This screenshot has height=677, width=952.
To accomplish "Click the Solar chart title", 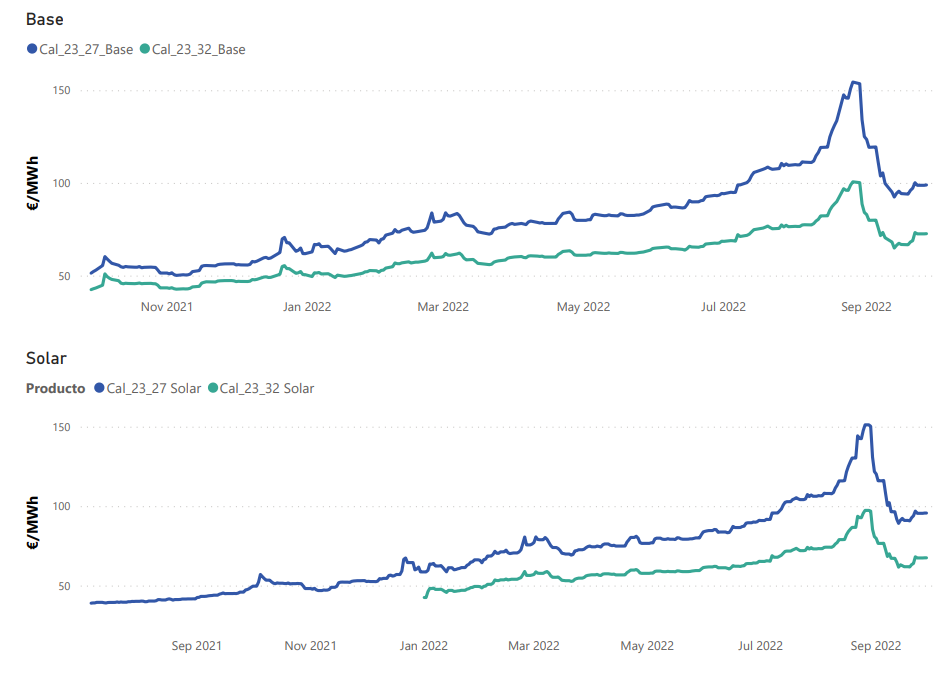I will 46,358.
